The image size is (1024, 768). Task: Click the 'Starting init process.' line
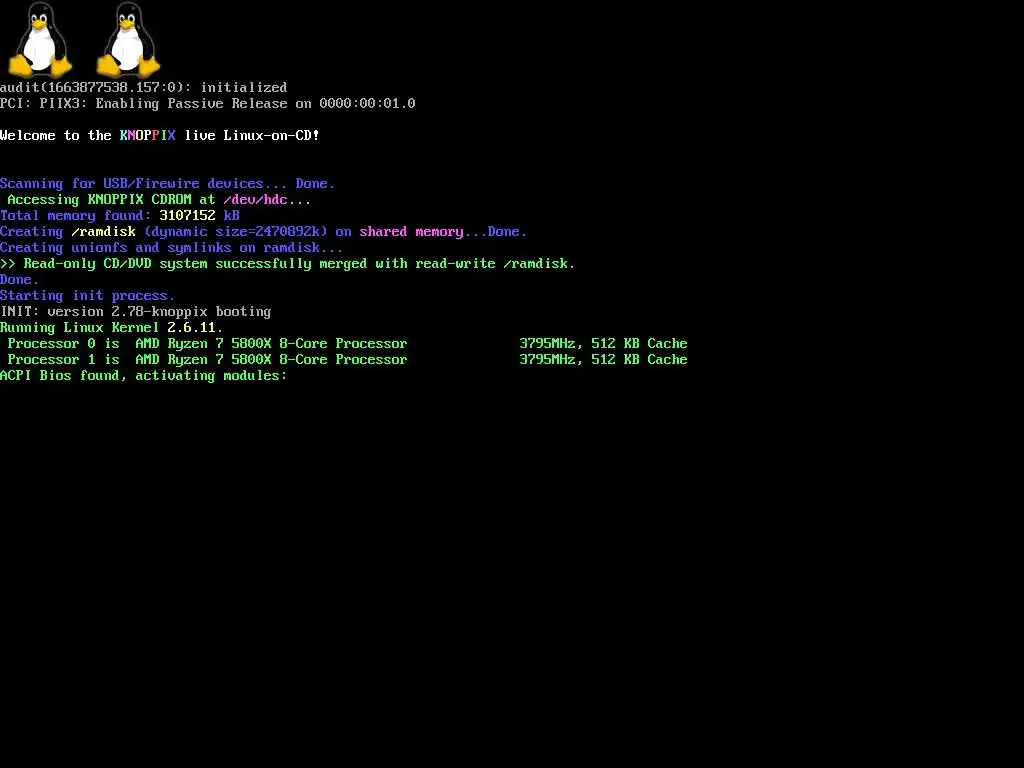(x=88, y=296)
